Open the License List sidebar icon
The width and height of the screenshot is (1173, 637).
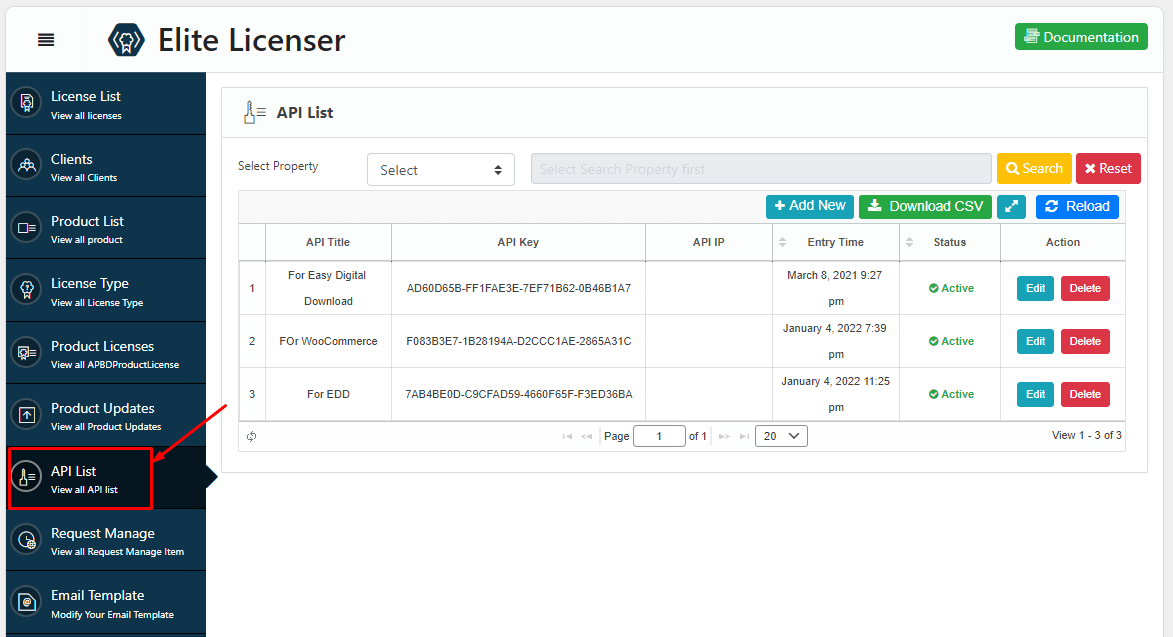(25, 102)
